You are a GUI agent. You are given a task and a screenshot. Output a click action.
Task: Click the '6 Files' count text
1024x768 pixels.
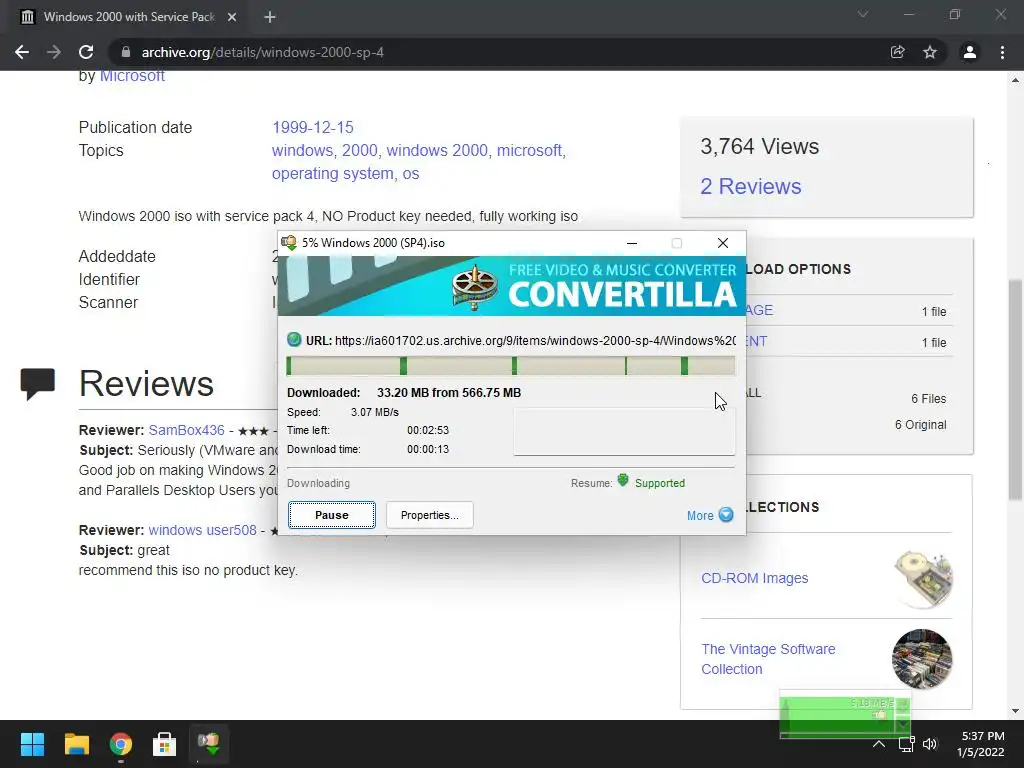pos(929,398)
